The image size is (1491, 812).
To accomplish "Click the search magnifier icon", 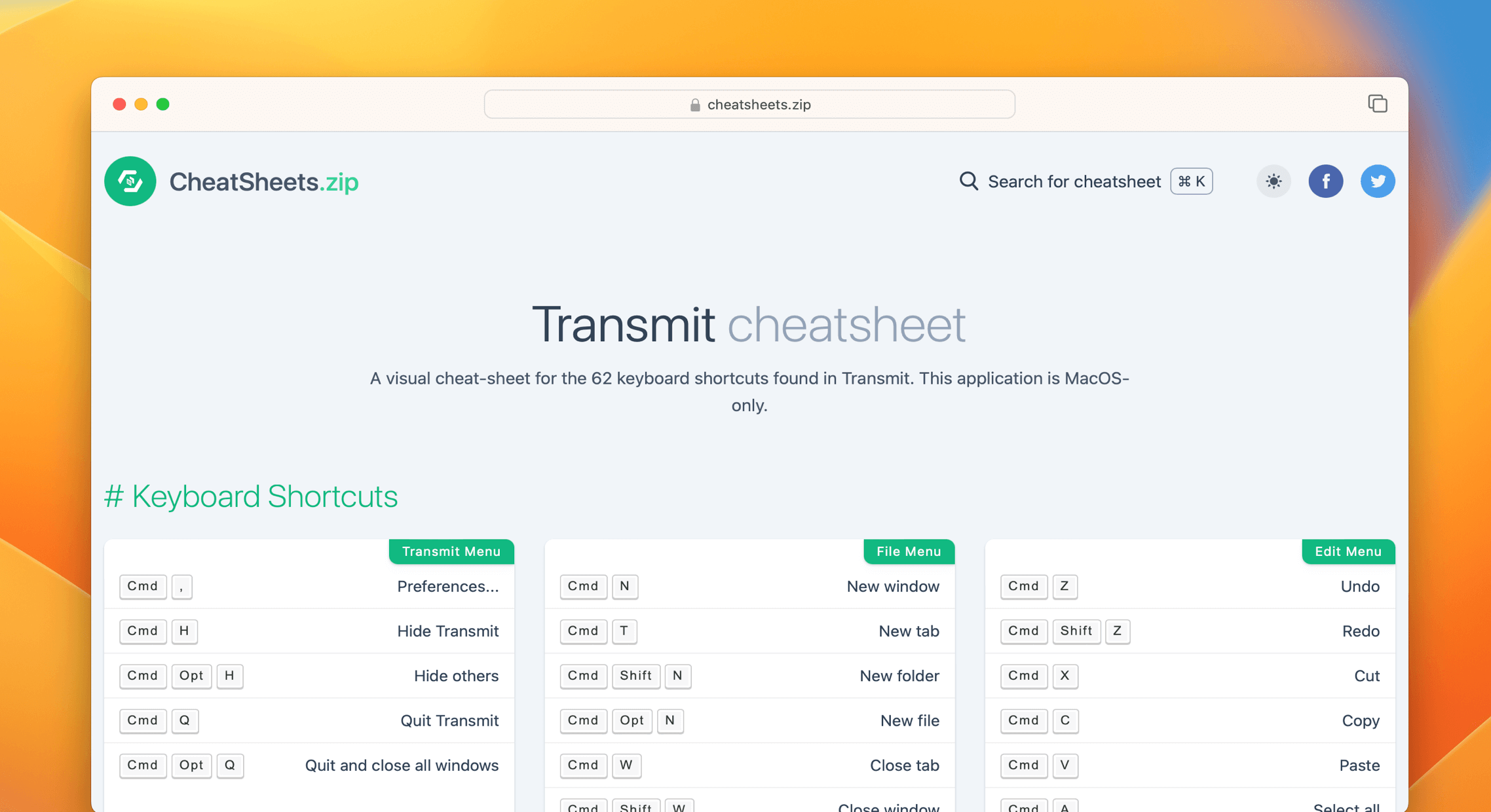I will 968,181.
